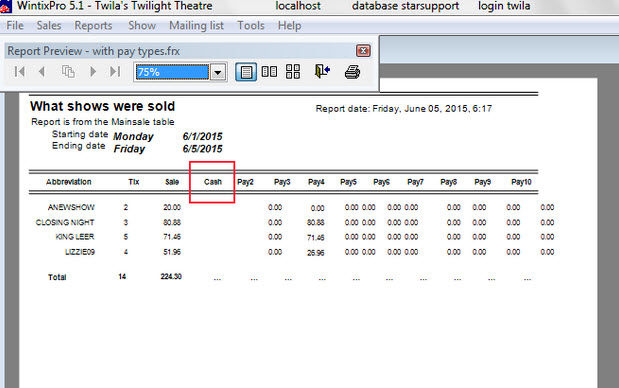Click the Pay8 column header
The image size is (619, 388).
pyautogui.click(x=449, y=182)
